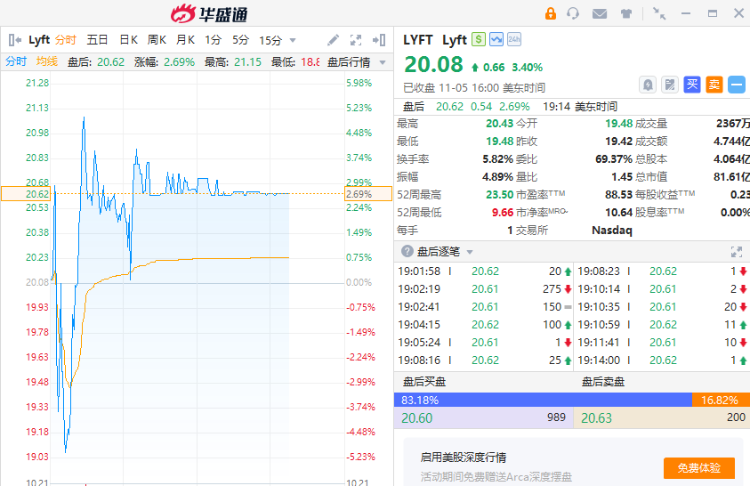
Task: Select the 五日 chart tab
Action: tap(97, 40)
